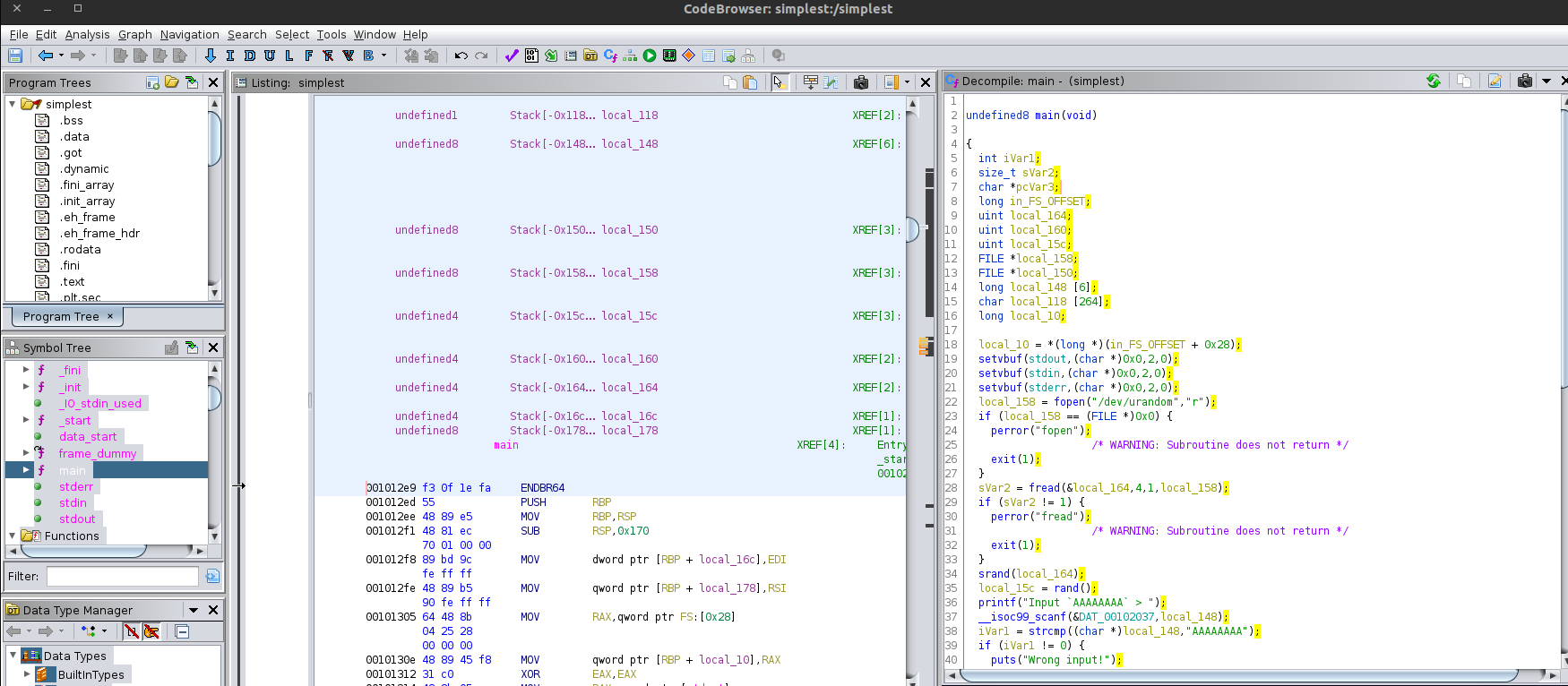Take a Listing snapshot with camera icon
This screenshot has width=1568, height=686.
tap(861, 82)
